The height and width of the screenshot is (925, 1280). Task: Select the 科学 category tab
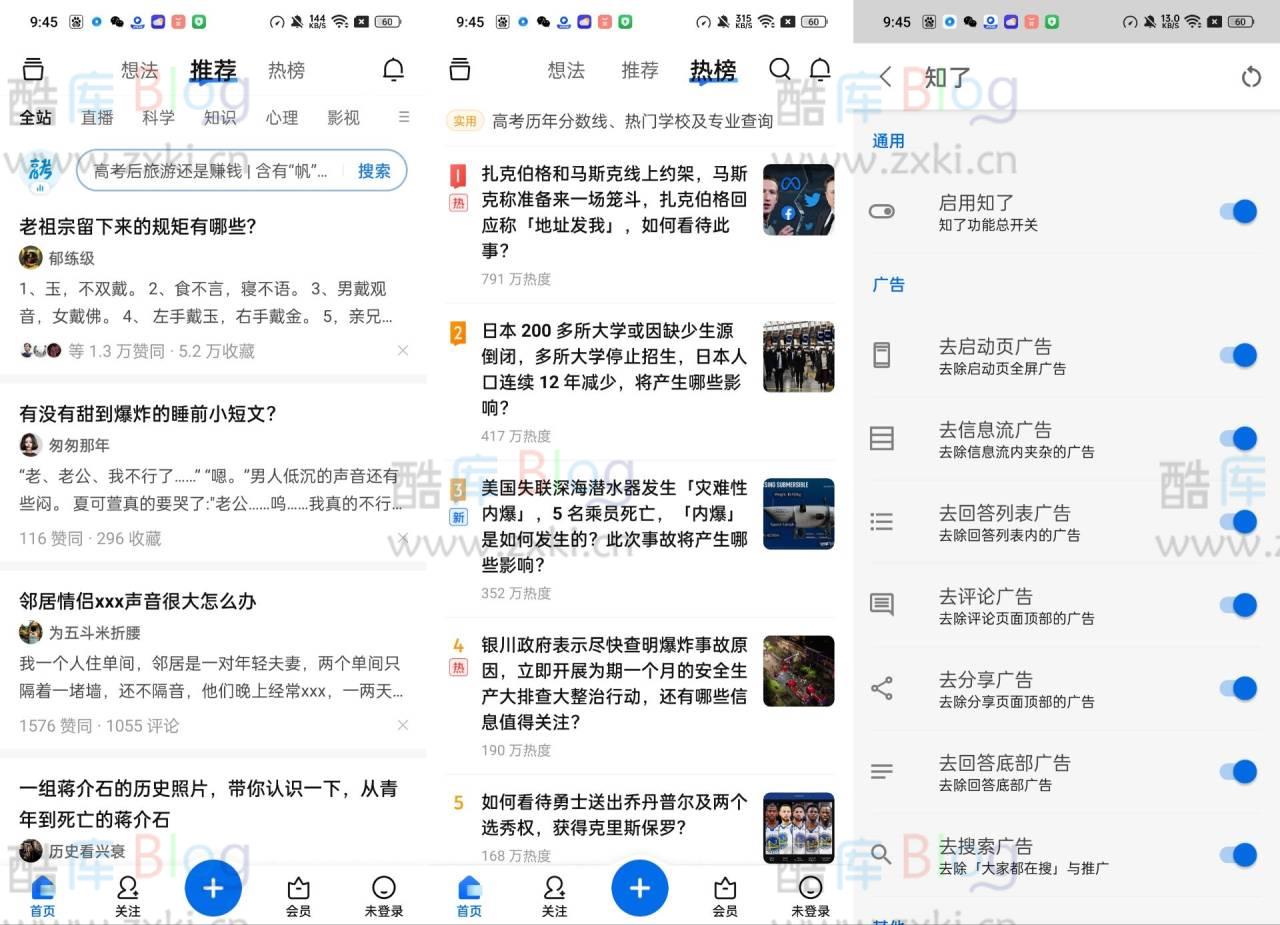pos(159,117)
